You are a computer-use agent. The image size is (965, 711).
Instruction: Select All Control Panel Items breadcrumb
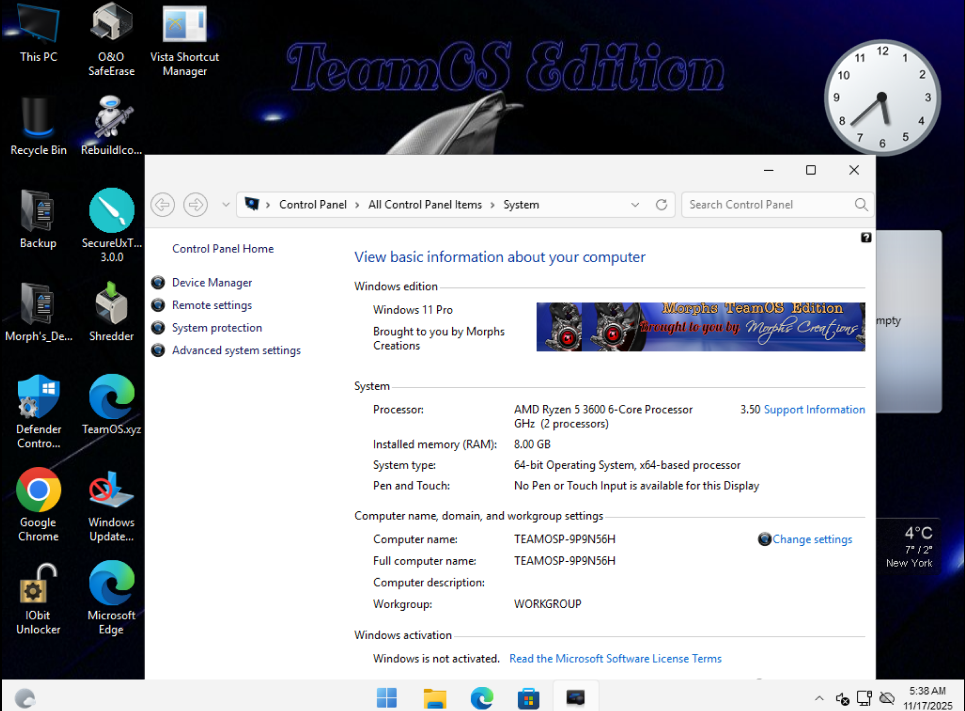pyautogui.click(x=425, y=205)
